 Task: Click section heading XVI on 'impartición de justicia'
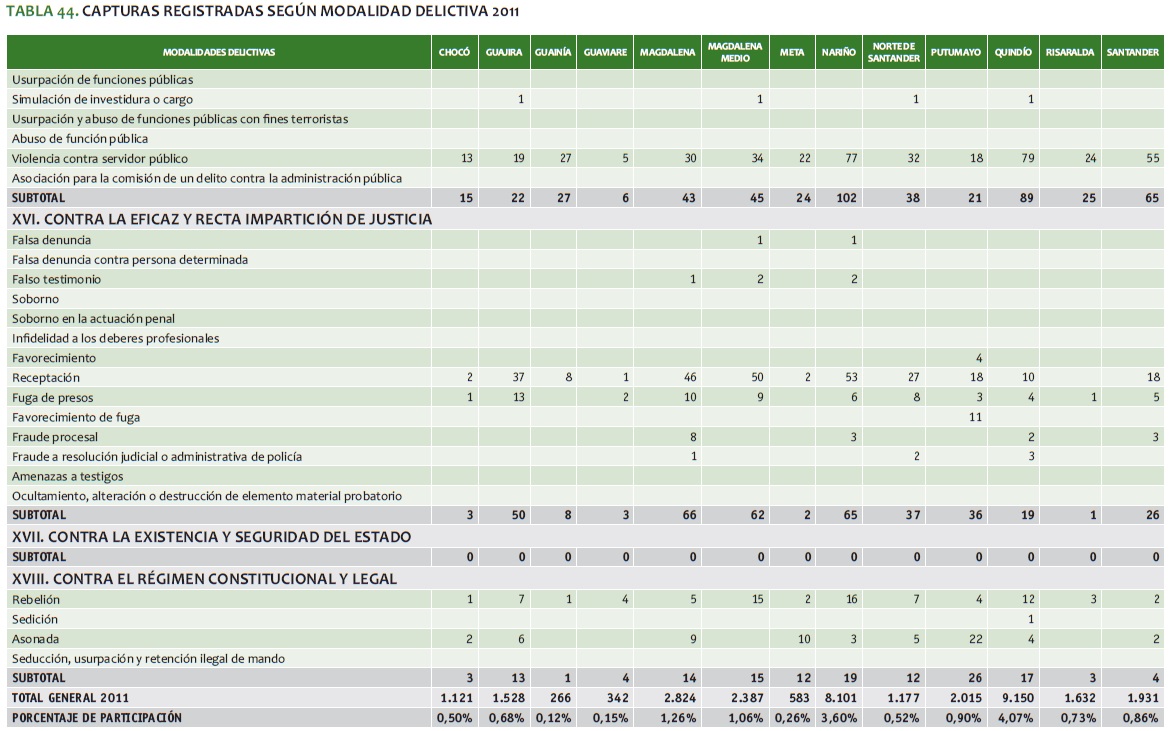pos(222,219)
